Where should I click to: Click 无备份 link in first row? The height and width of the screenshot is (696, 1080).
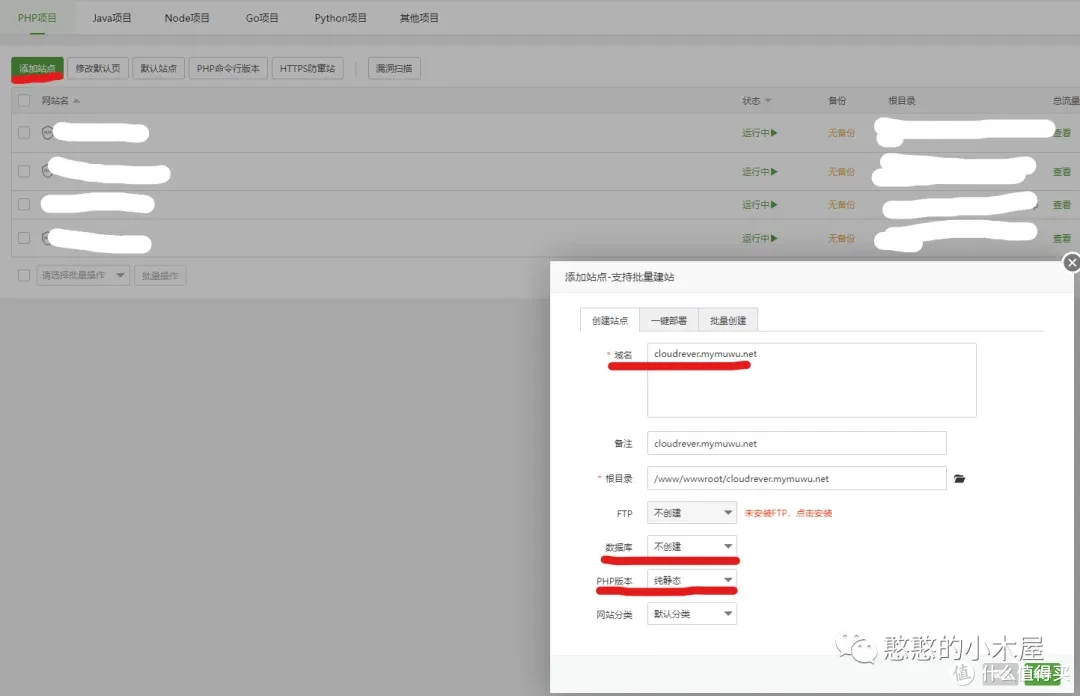coord(841,132)
